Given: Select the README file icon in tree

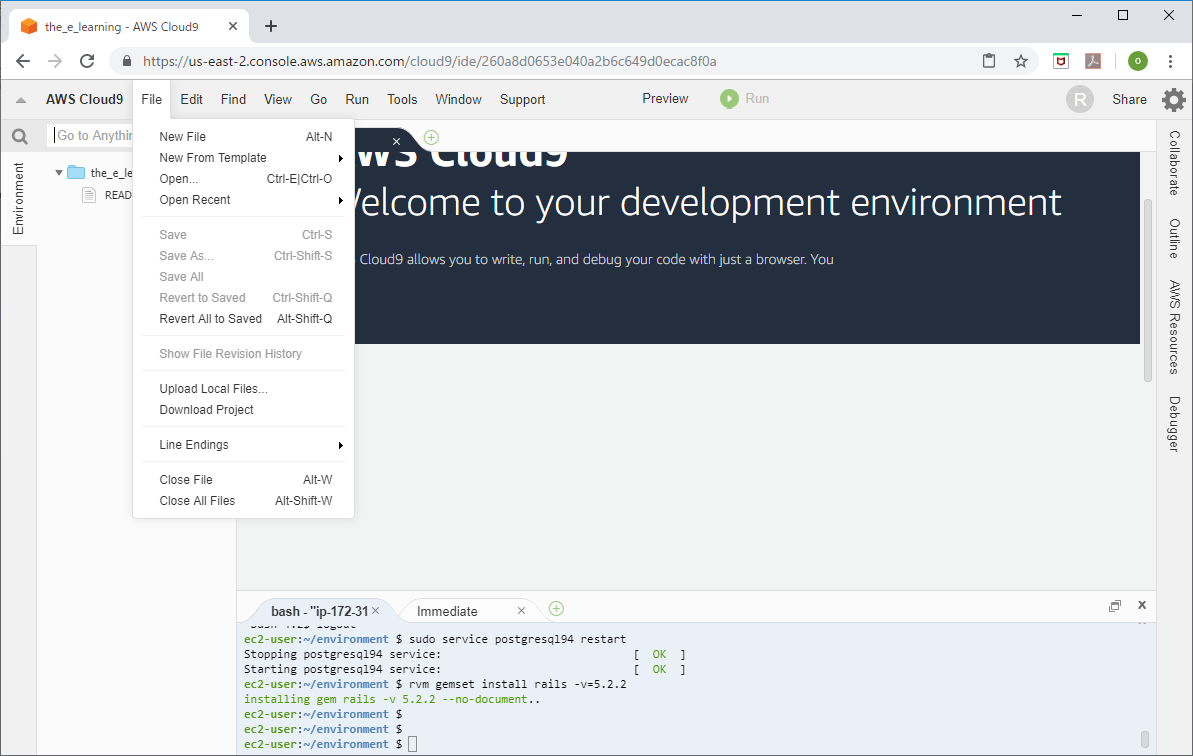Looking at the screenshot, I should click(x=89, y=195).
